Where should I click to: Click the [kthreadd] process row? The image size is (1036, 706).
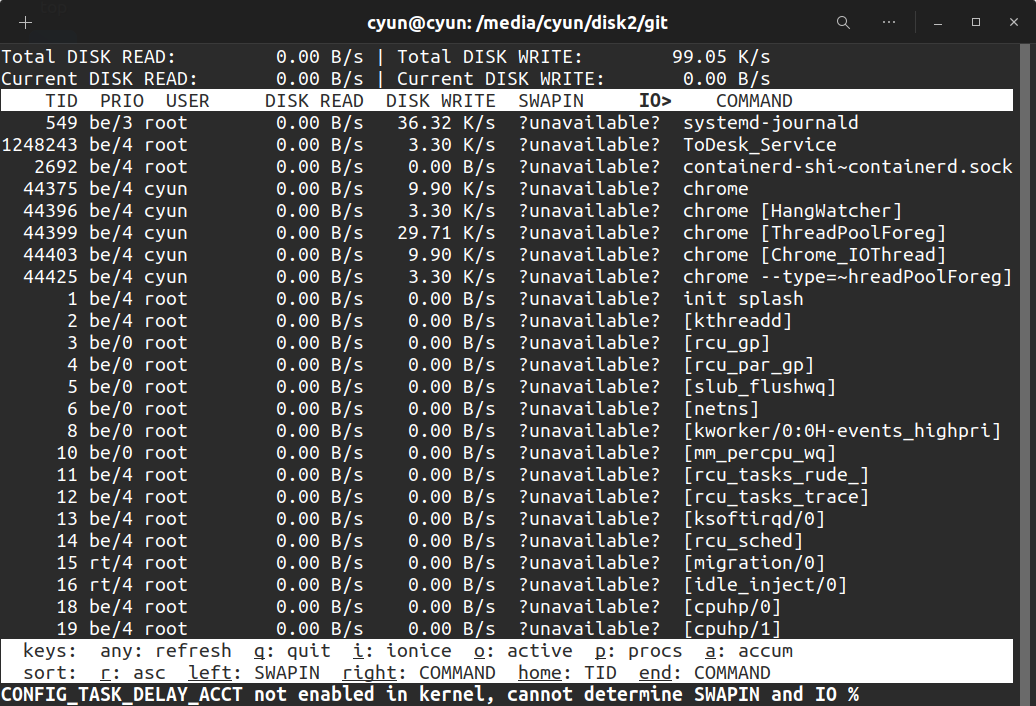click(x=507, y=321)
